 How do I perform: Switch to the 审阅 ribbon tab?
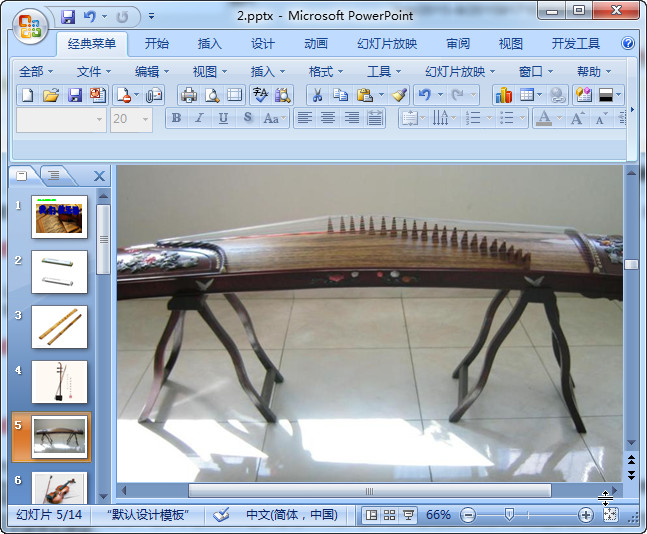tap(458, 43)
